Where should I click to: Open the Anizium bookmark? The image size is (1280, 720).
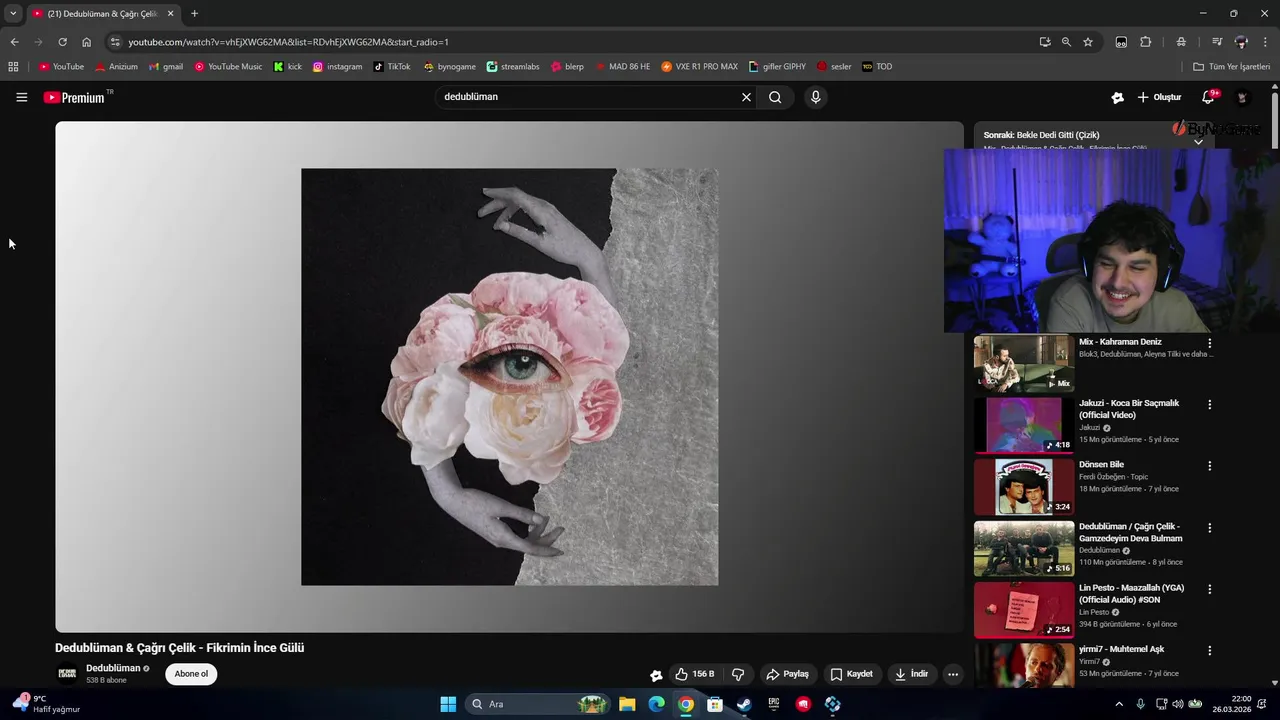tap(116, 67)
